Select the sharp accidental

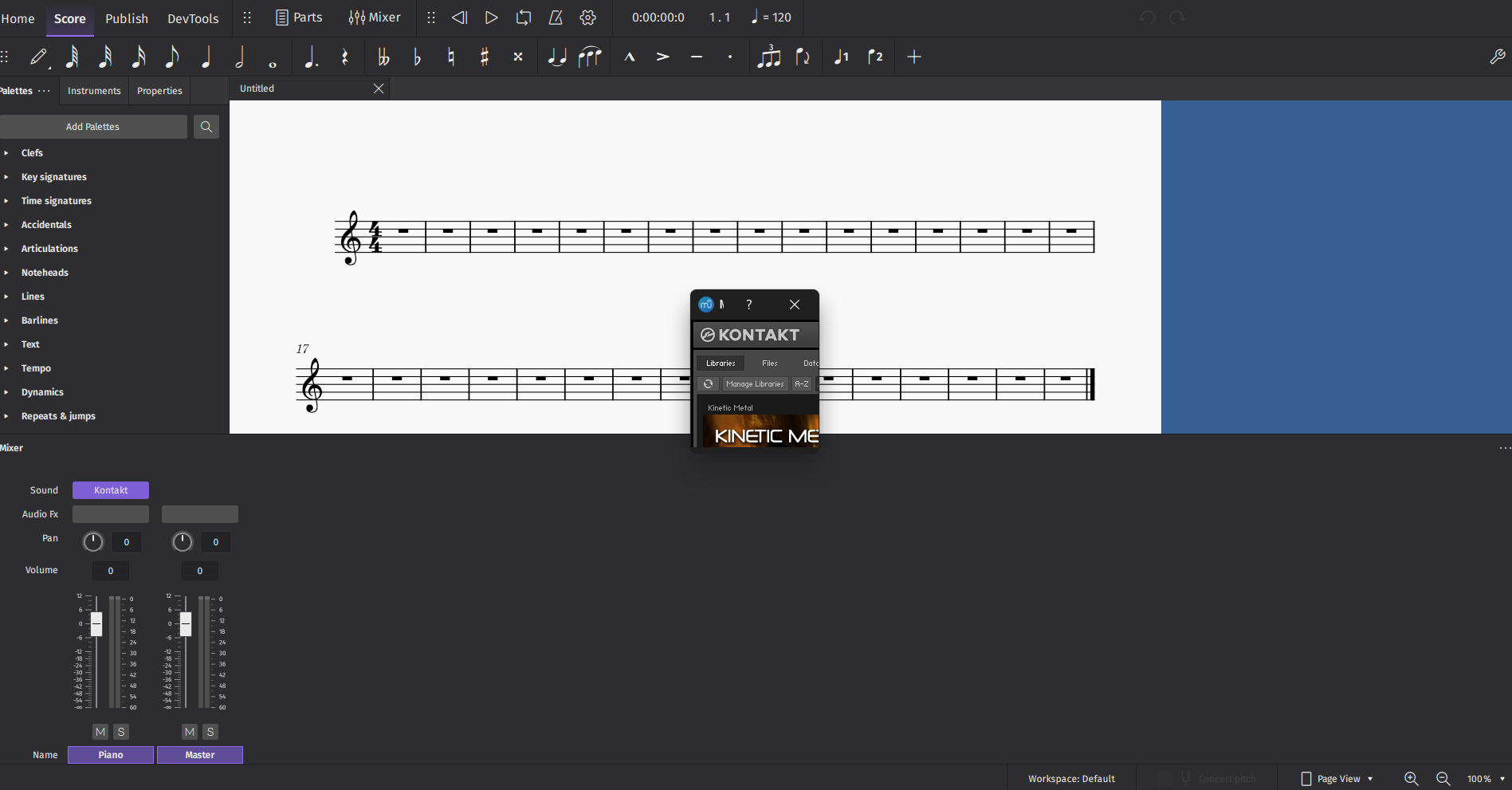click(484, 57)
